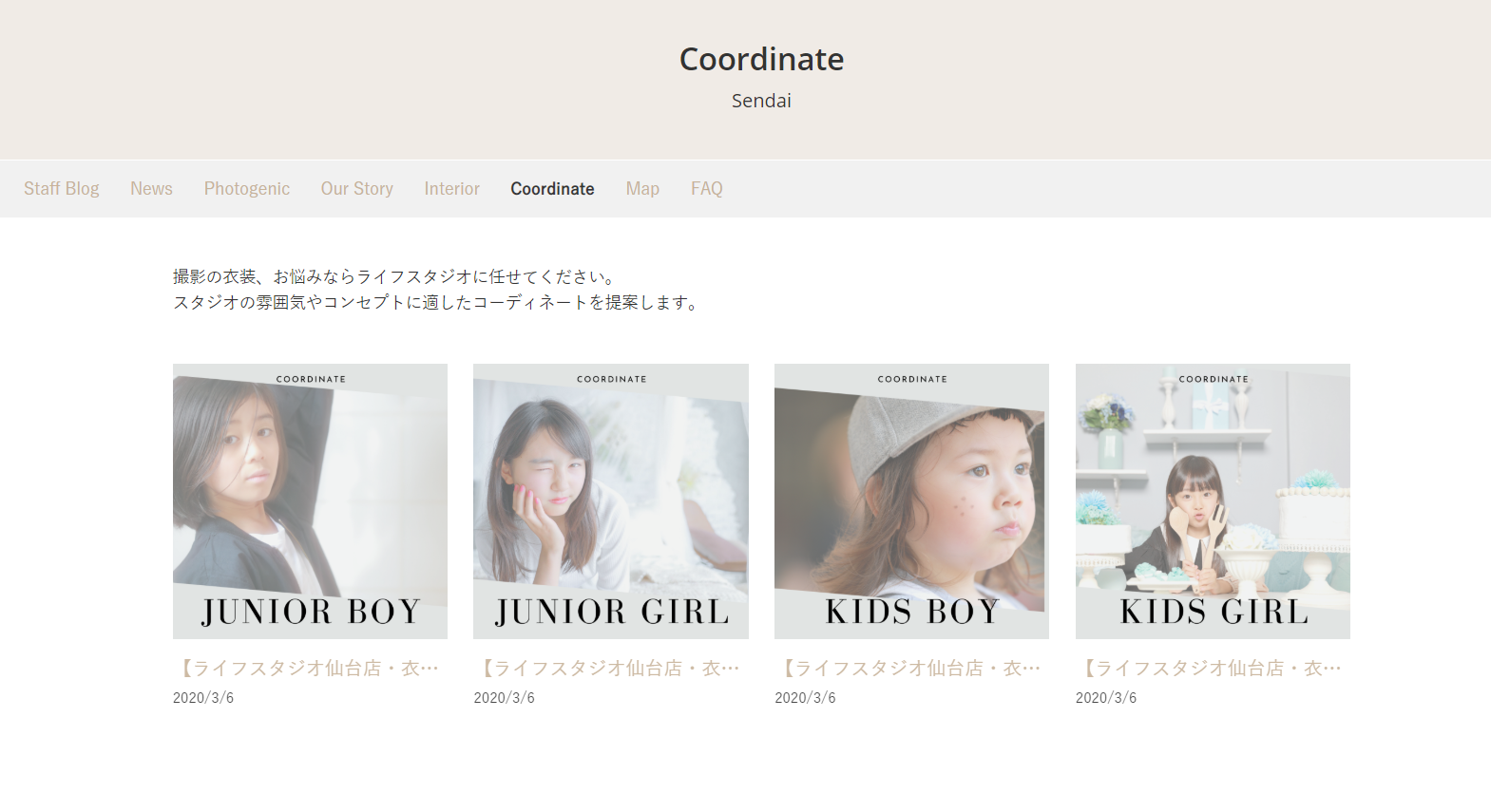The width and height of the screenshot is (1491, 812).
Task: Open the JUNIOR BOY coordinate thumbnail
Action: coord(310,501)
